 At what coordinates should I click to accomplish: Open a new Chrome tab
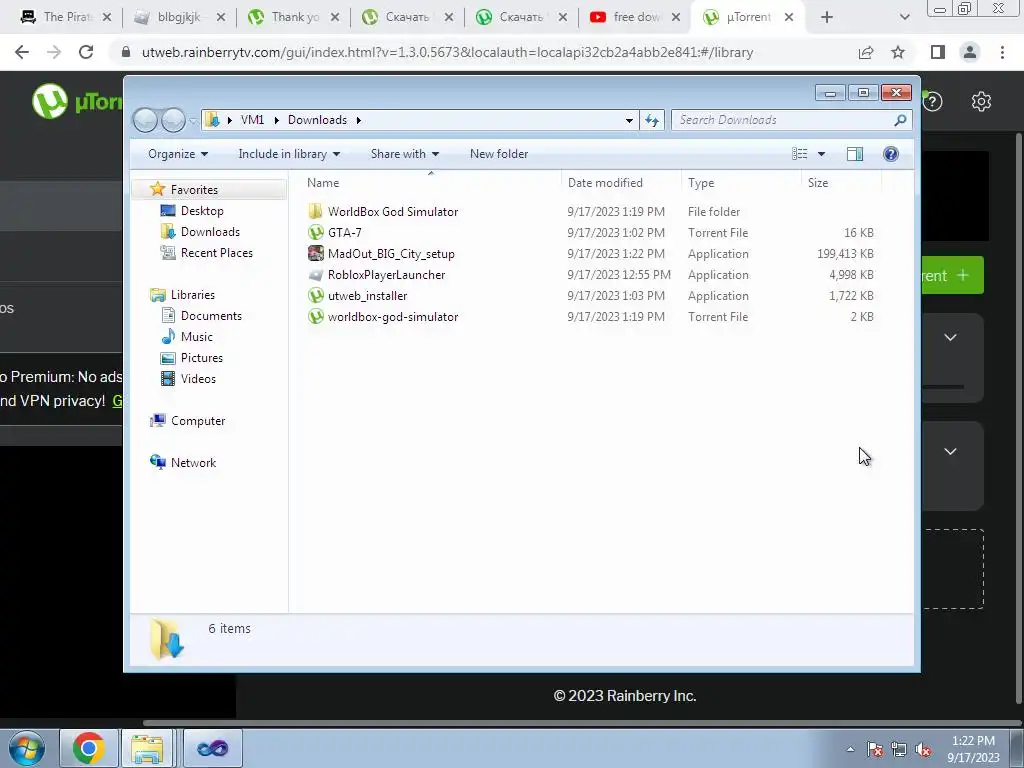point(827,17)
